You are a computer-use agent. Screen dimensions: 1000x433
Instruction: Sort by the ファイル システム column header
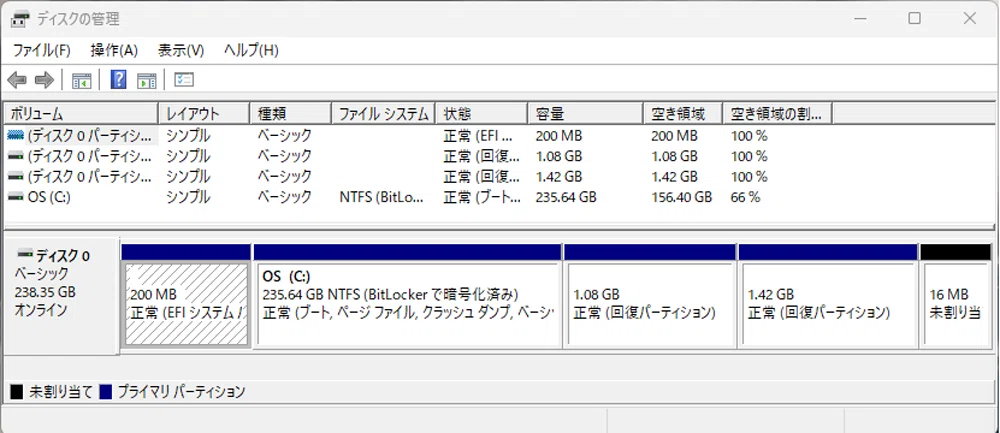pos(383,114)
